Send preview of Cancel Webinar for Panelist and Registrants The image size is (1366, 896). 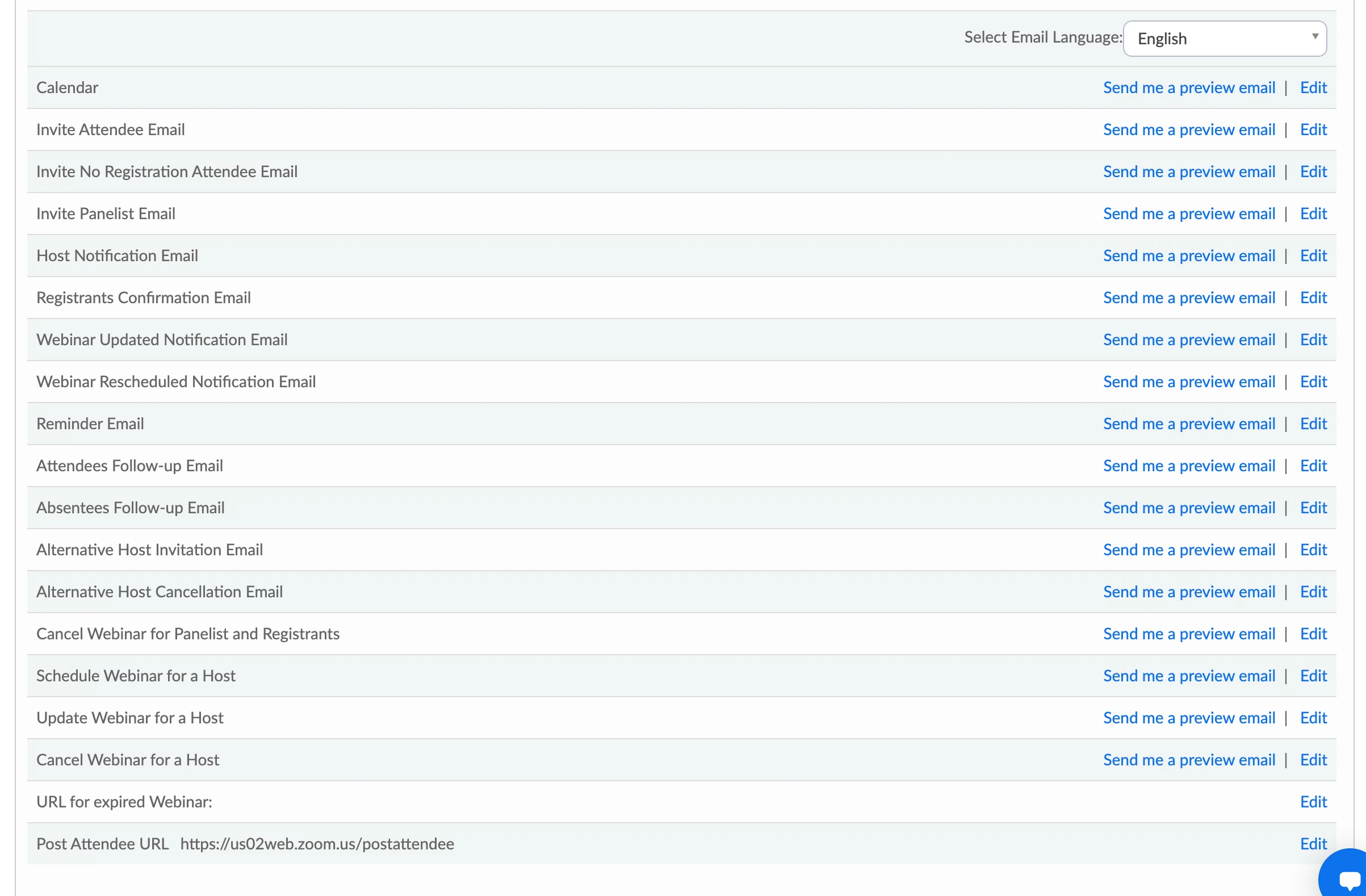[x=1189, y=634]
